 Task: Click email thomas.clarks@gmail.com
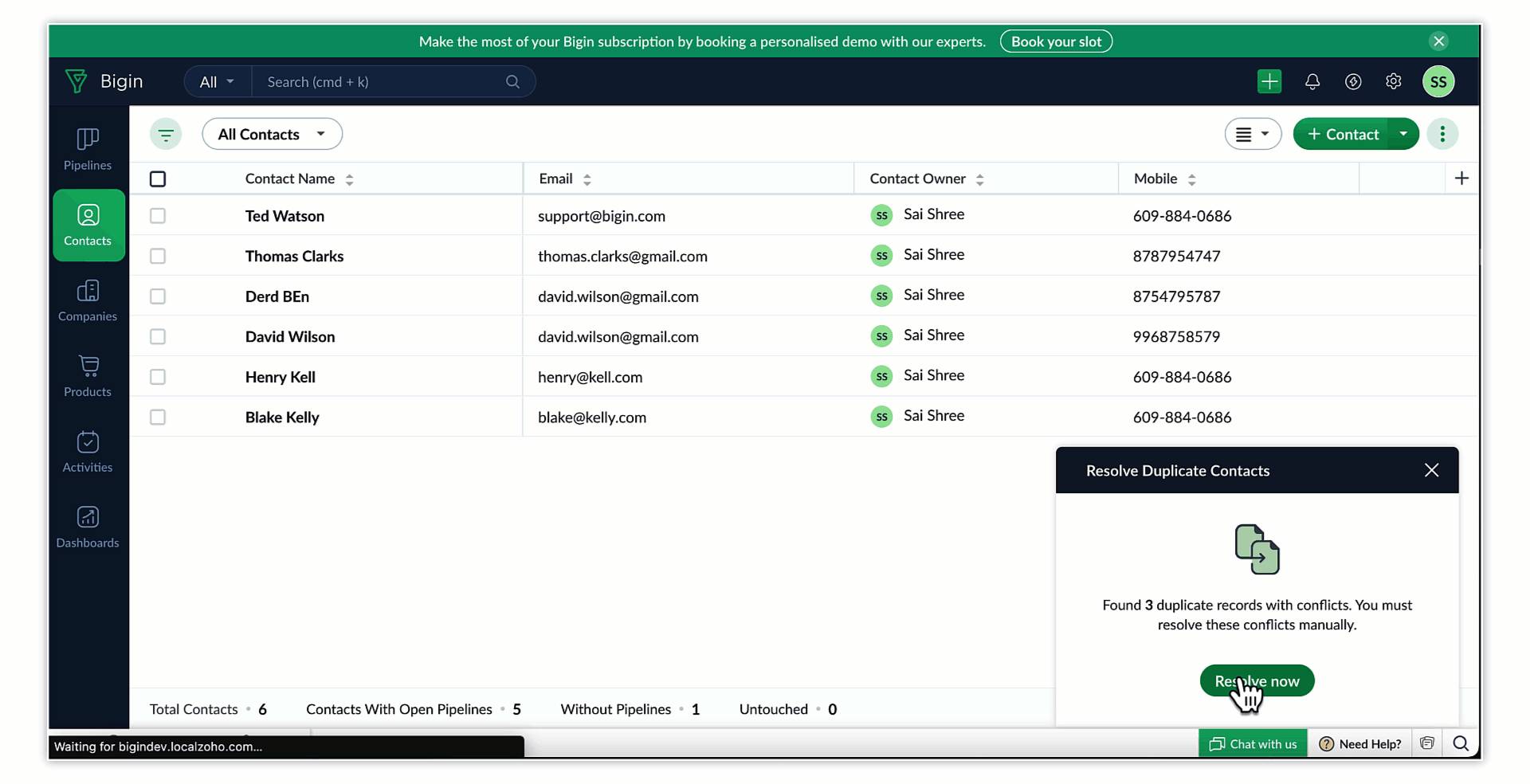tap(622, 257)
